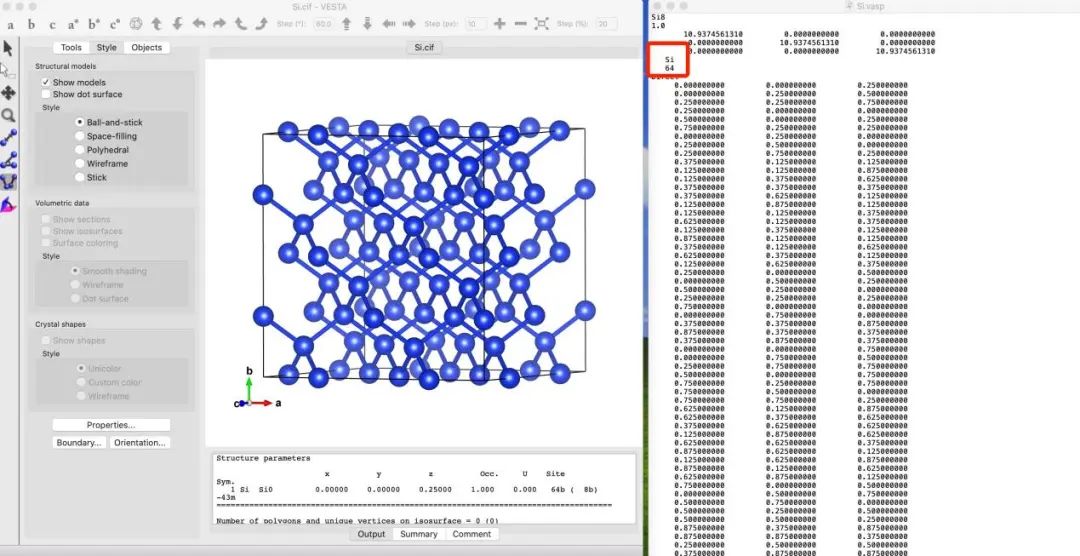Zoom in with the plus icon
The image size is (1080, 556).
(499, 23)
